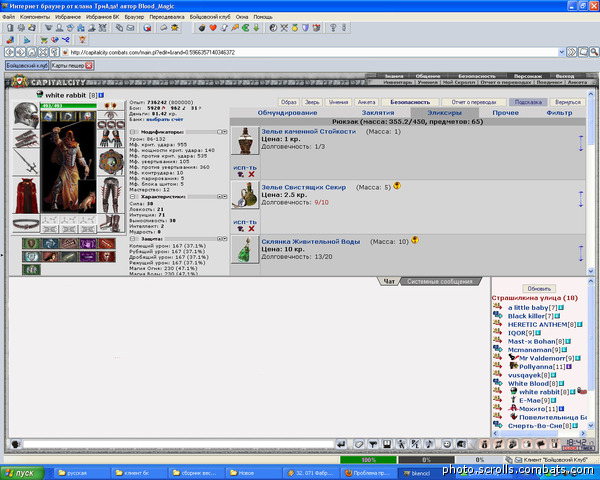Screen dimensions: 600x480
Task: Click the envelope icon in top toolbar
Action: pyautogui.click(x=130, y=28)
